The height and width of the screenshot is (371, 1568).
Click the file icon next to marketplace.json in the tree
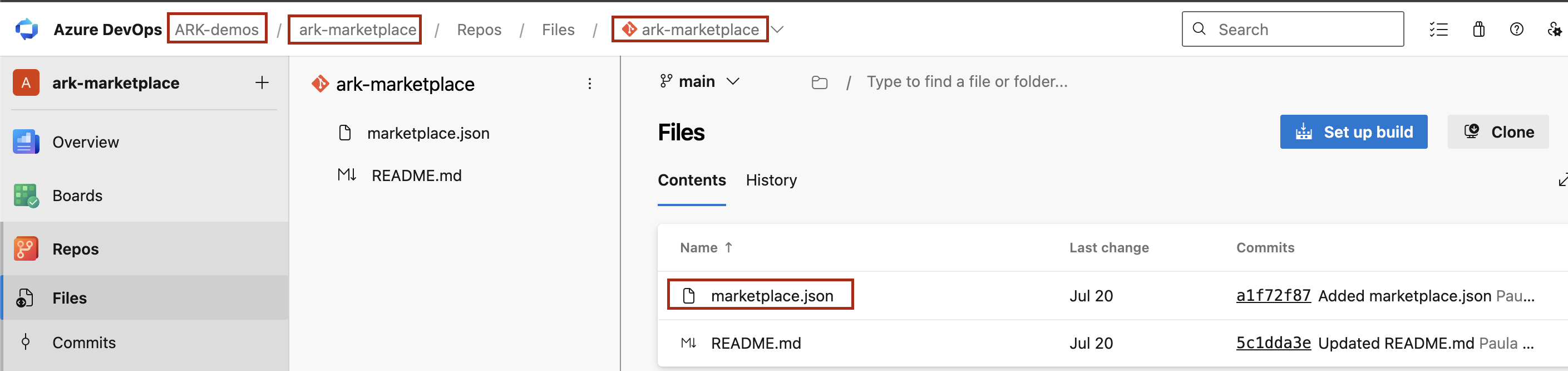[x=345, y=133]
